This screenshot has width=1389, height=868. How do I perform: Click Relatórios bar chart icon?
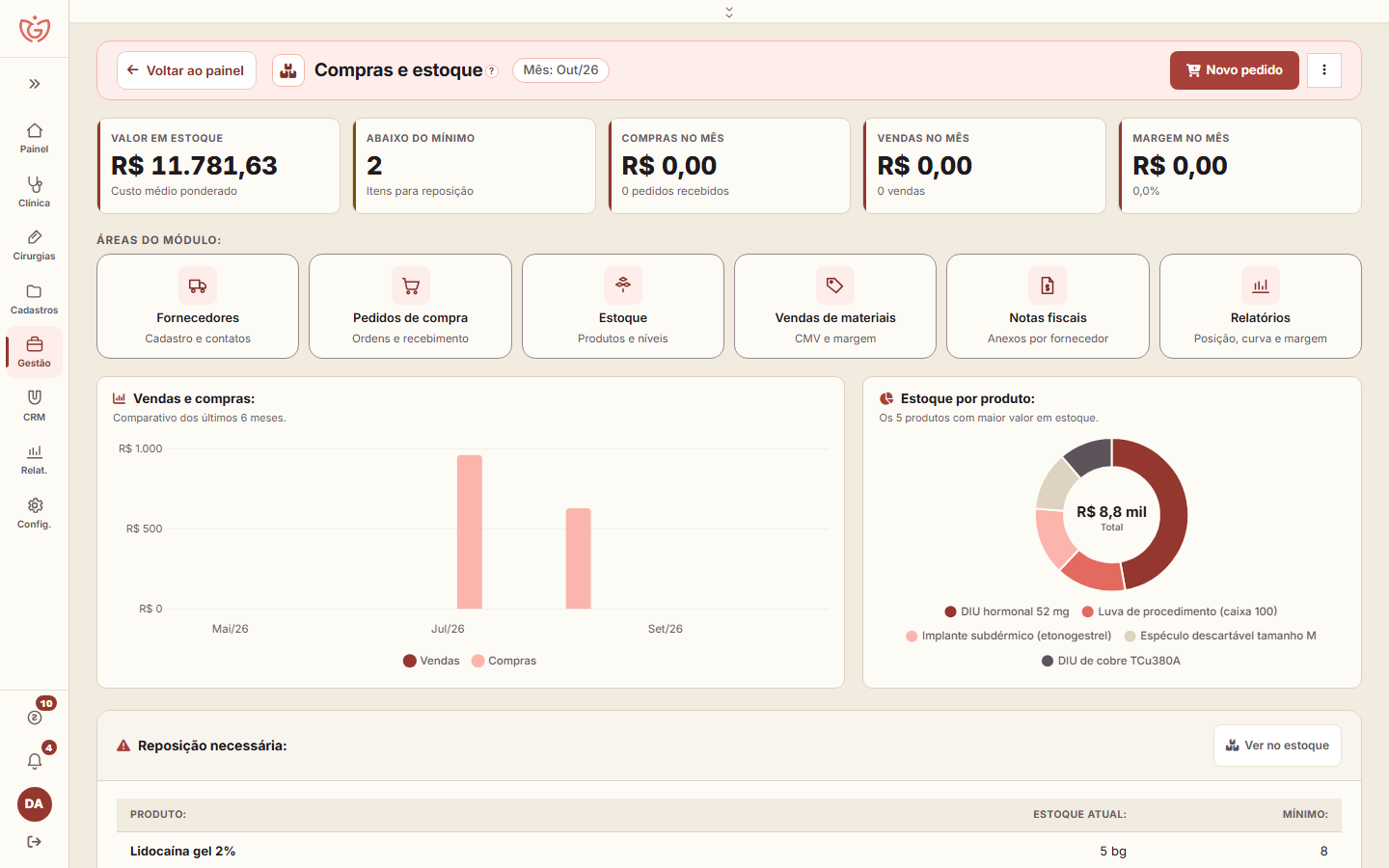pos(1261,285)
